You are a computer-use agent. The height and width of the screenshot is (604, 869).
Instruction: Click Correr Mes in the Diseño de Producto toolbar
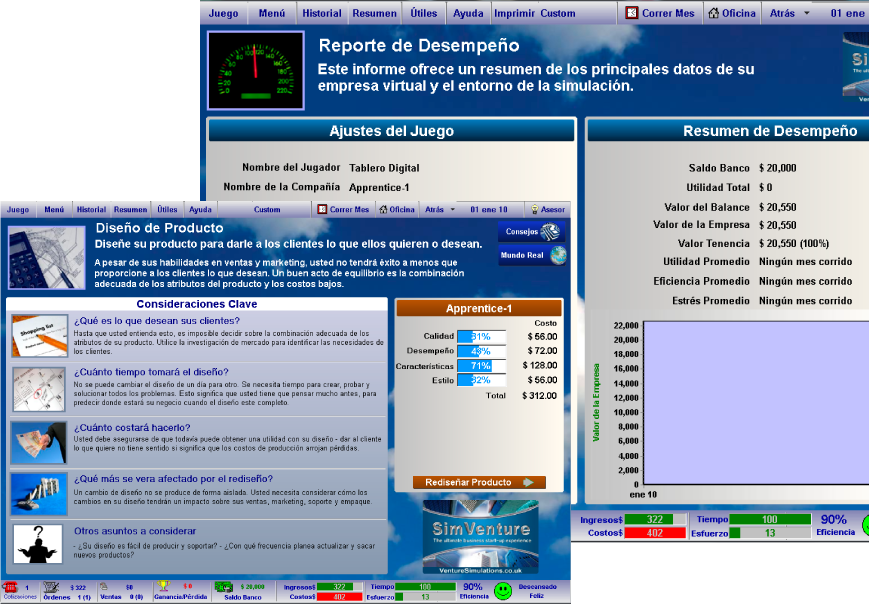click(343, 210)
